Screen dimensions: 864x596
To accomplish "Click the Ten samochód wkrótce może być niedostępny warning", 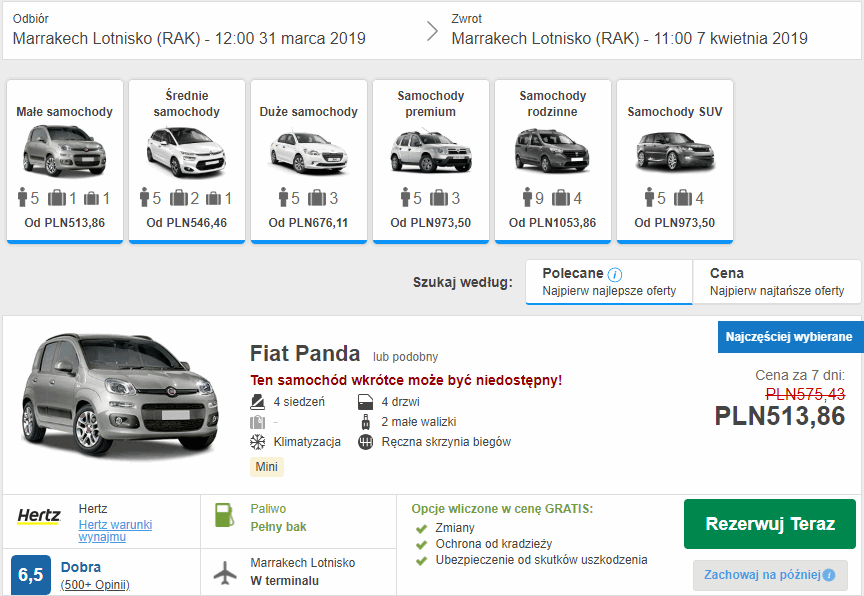I will [x=406, y=381].
